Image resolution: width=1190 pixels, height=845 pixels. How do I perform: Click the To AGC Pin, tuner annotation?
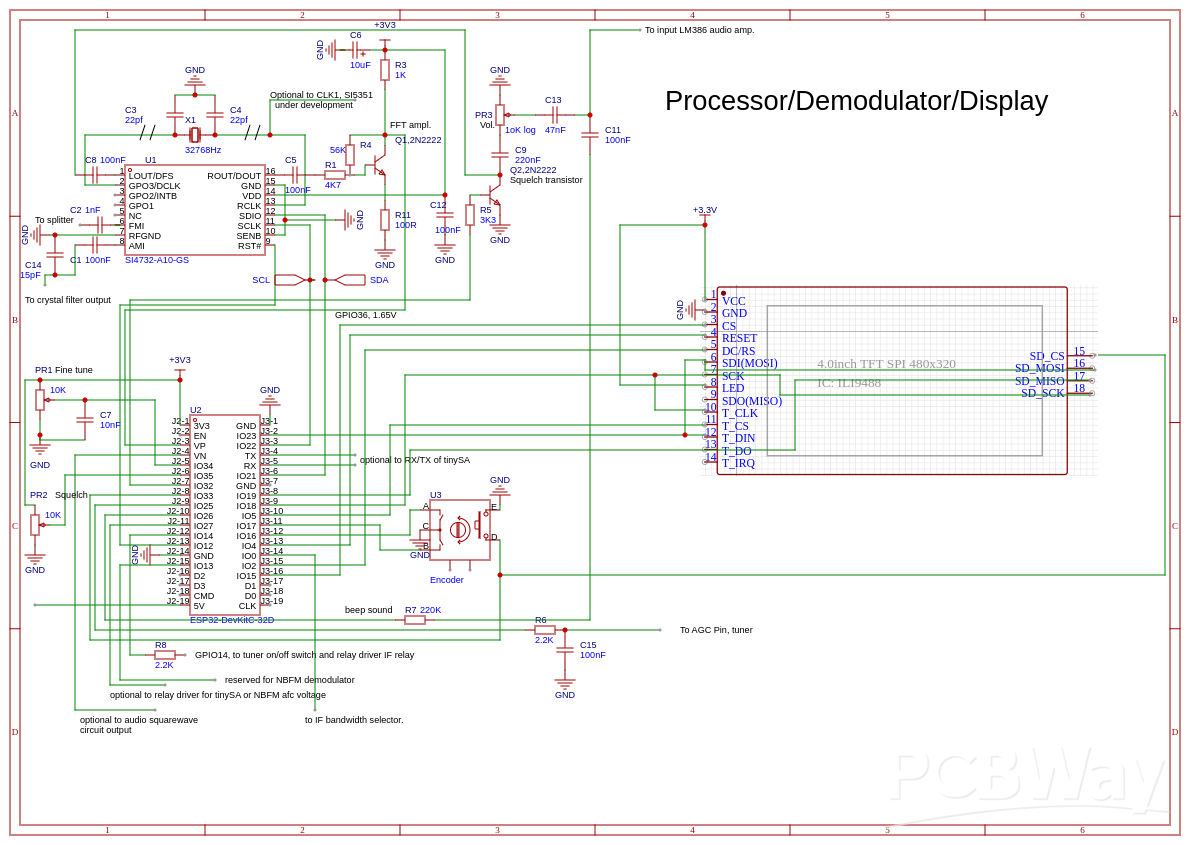(x=715, y=629)
